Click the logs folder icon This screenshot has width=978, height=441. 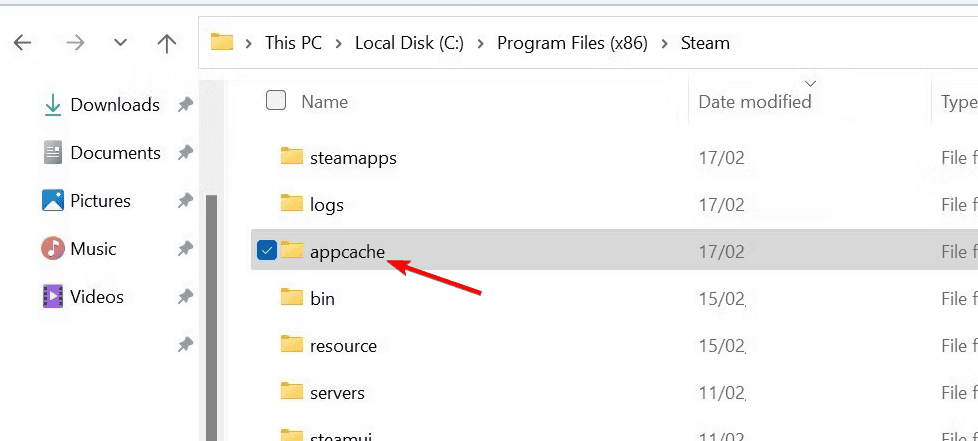(x=291, y=203)
